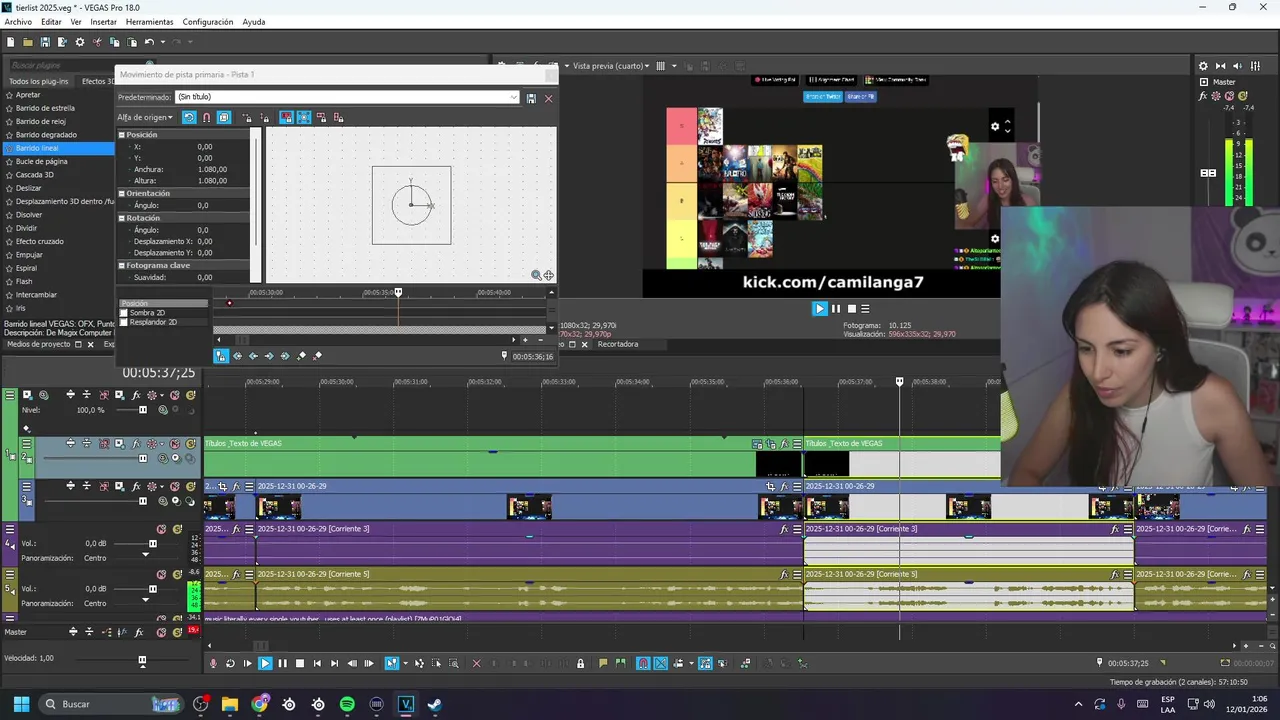Pause the video preview

pos(836,308)
